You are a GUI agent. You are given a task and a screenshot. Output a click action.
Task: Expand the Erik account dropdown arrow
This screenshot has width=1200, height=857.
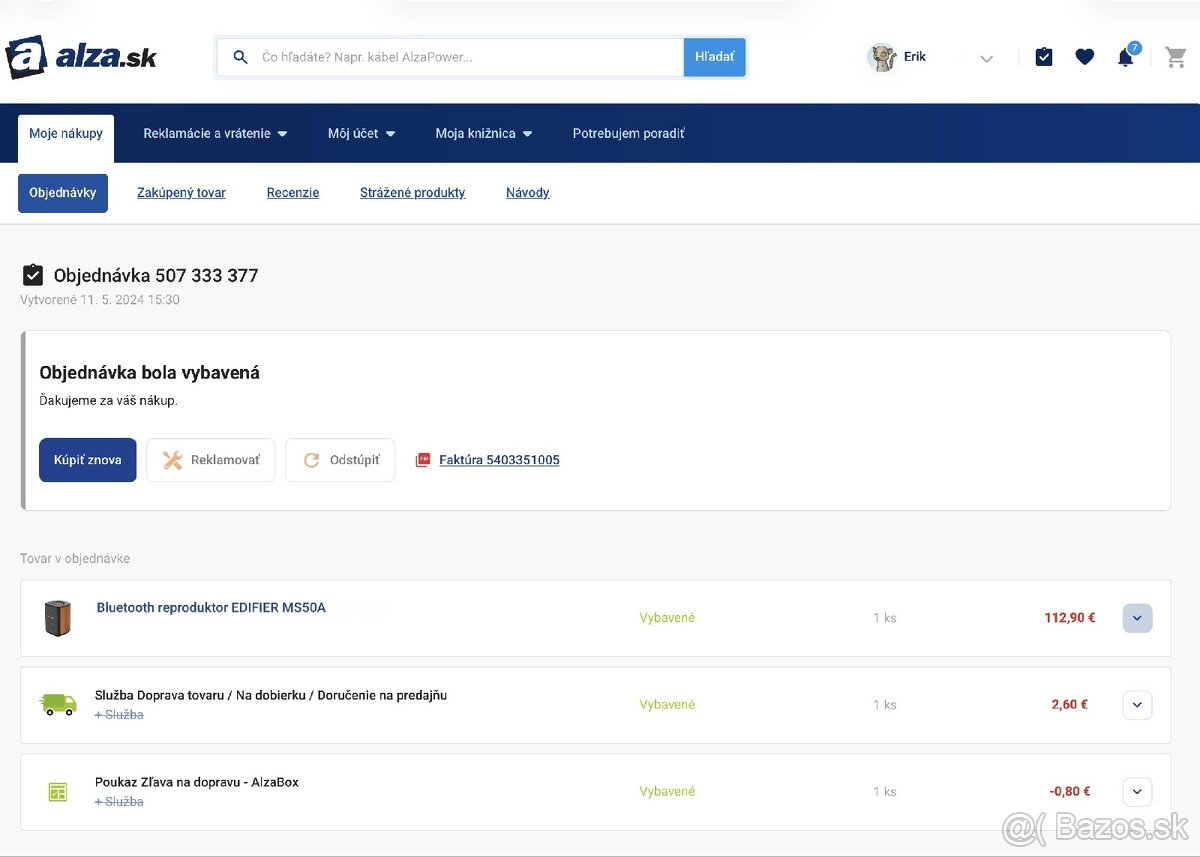pos(987,58)
